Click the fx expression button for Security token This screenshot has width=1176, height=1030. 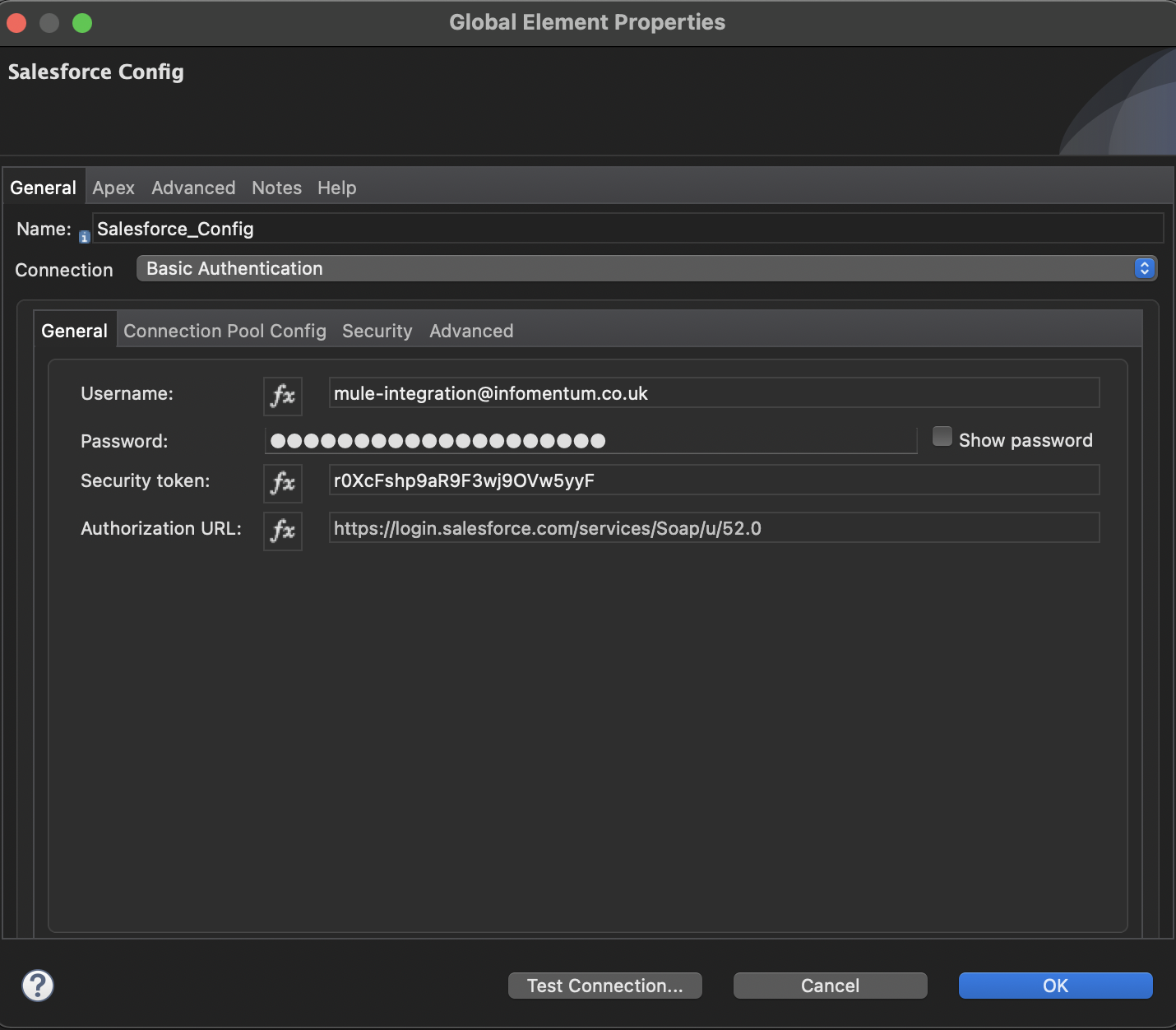[x=283, y=483]
